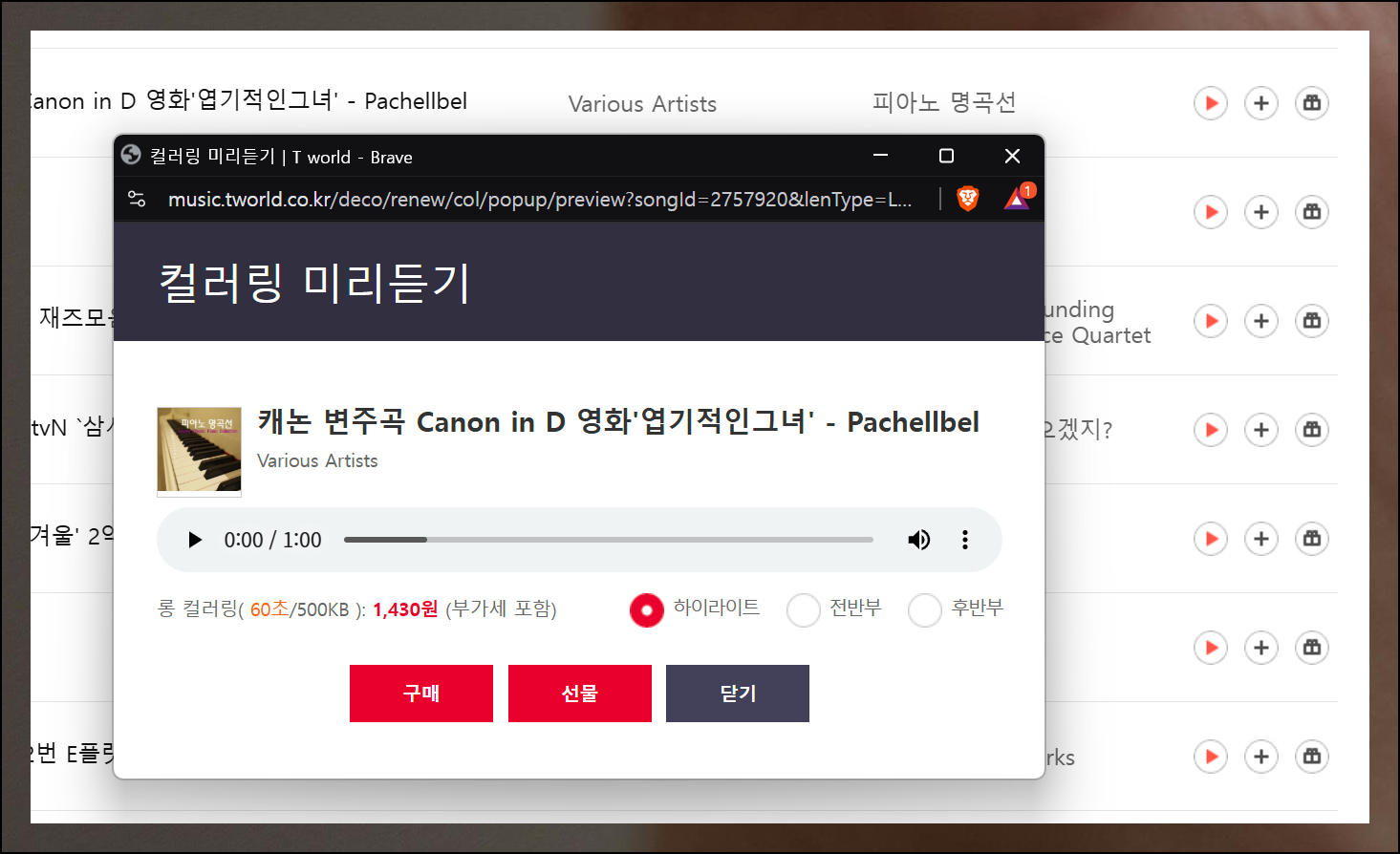
Task: Click the 컬러링 미리듣기 popup heading
Action: click(314, 283)
